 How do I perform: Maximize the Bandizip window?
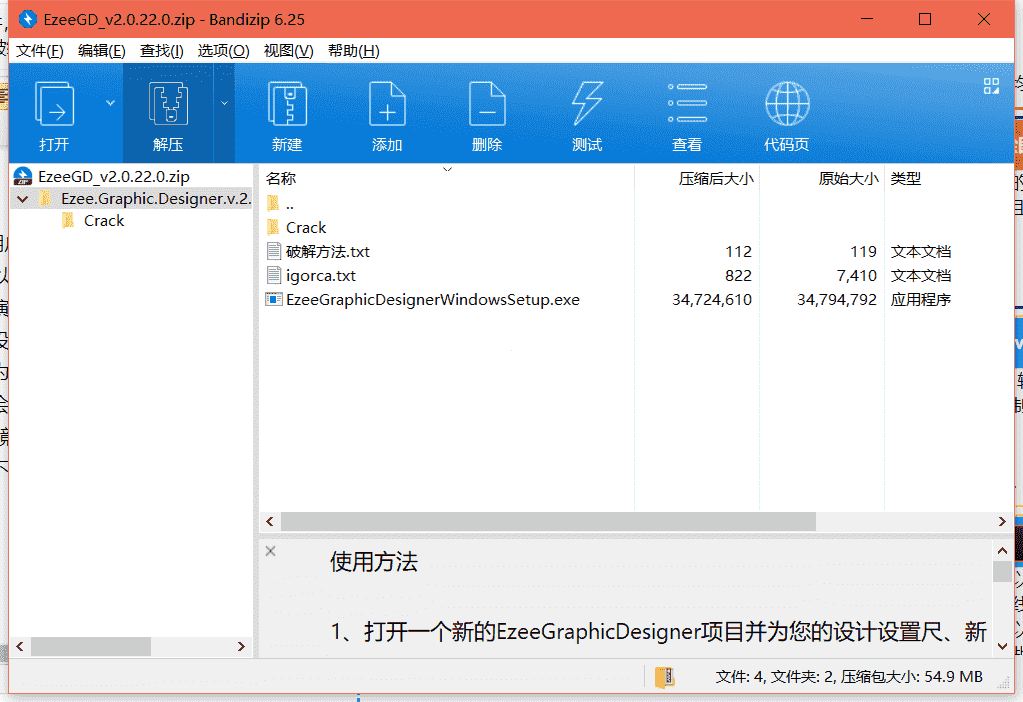[924, 20]
